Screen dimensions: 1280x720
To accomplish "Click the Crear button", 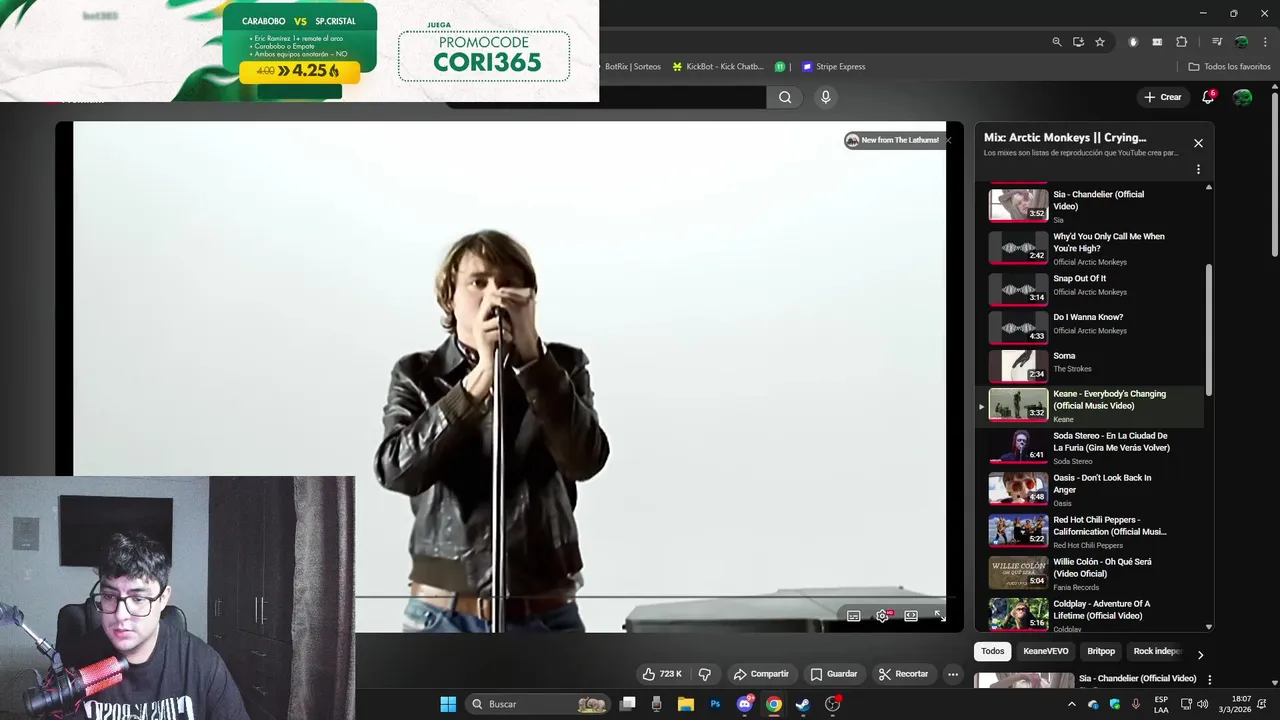I will (1162, 97).
